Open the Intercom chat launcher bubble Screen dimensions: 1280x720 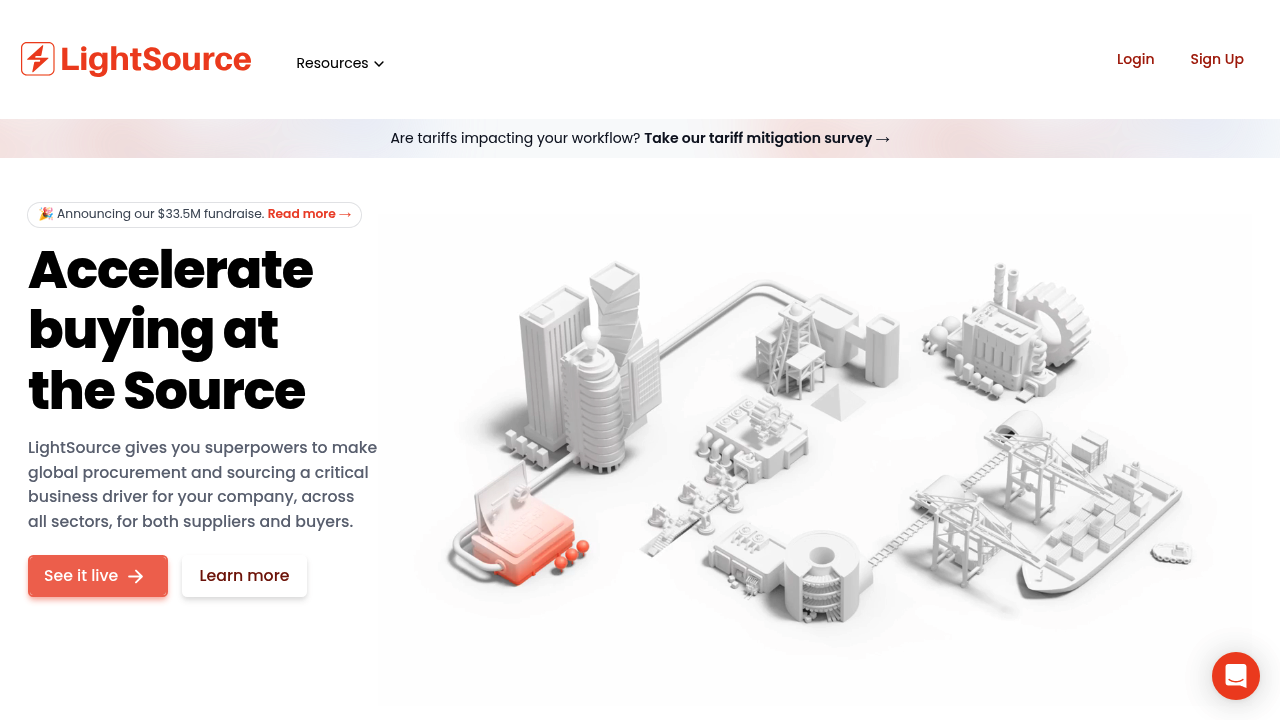coord(1235,676)
